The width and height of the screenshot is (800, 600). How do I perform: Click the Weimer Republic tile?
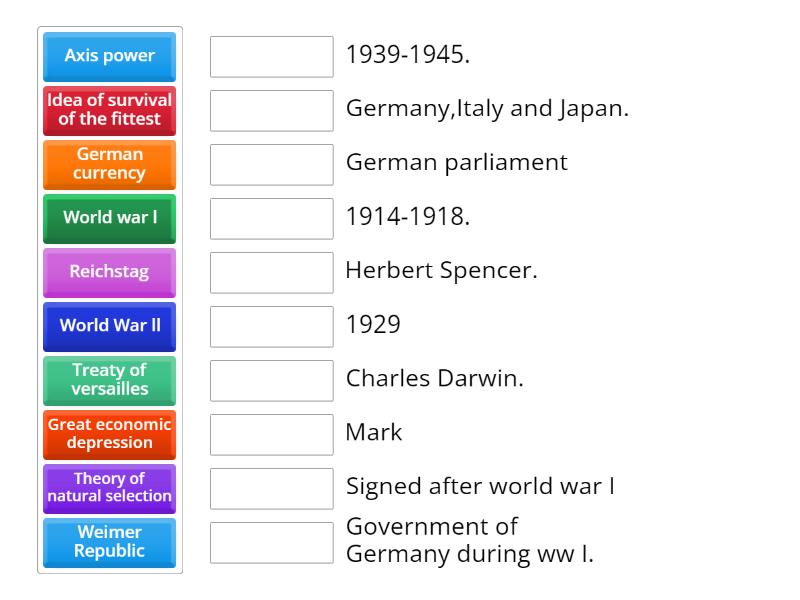tap(109, 542)
